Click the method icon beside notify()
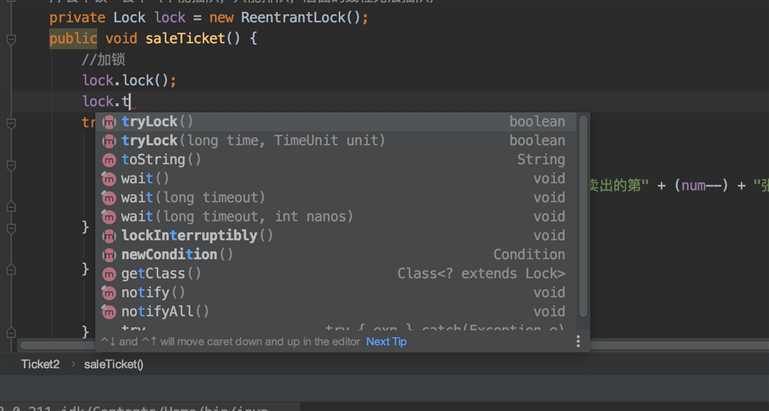The width and height of the screenshot is (769, 411). [110, 293]
